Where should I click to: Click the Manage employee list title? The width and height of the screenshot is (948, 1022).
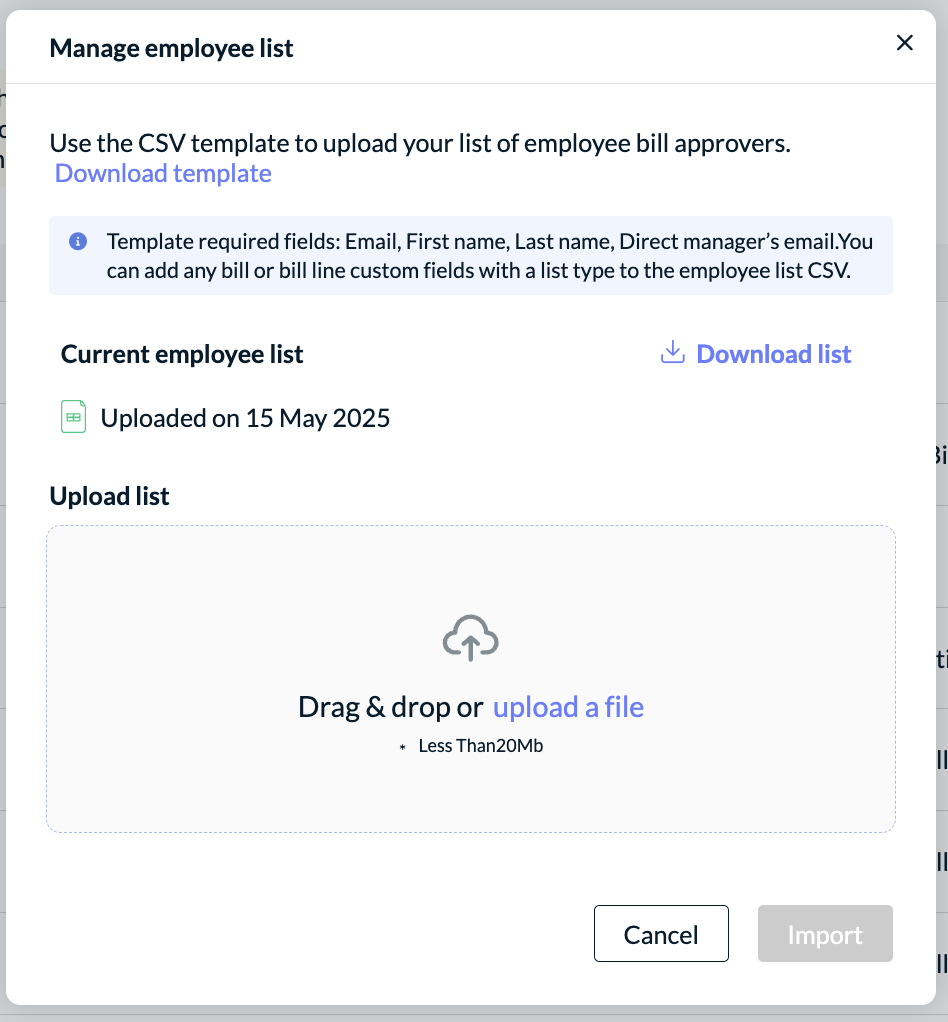click(x=171, y=49)
